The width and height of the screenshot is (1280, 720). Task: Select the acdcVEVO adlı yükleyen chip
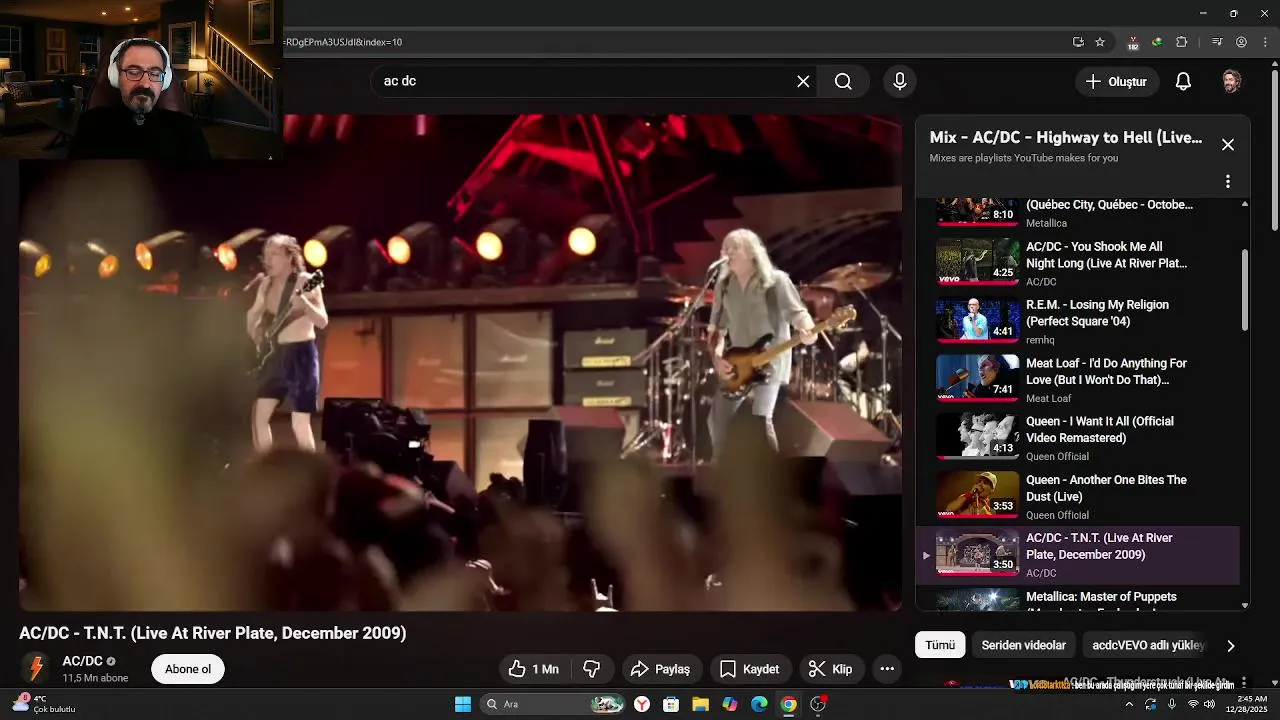click(x=1148, y=645)
